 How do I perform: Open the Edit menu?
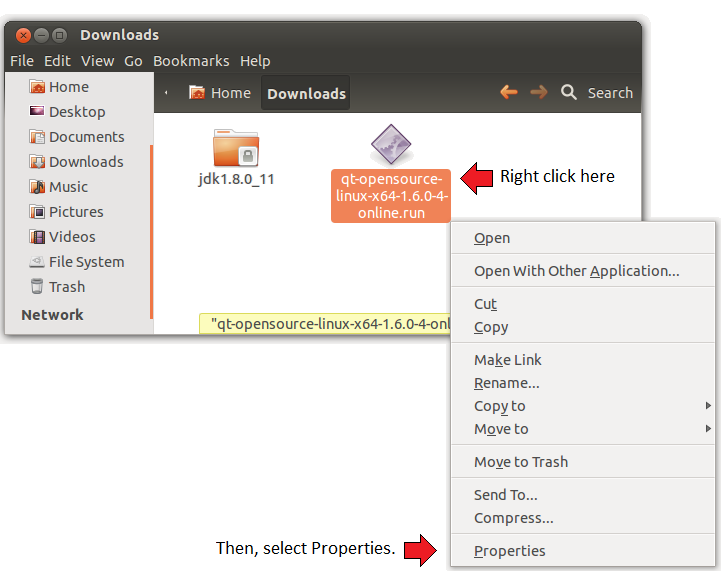pos(57,61)
